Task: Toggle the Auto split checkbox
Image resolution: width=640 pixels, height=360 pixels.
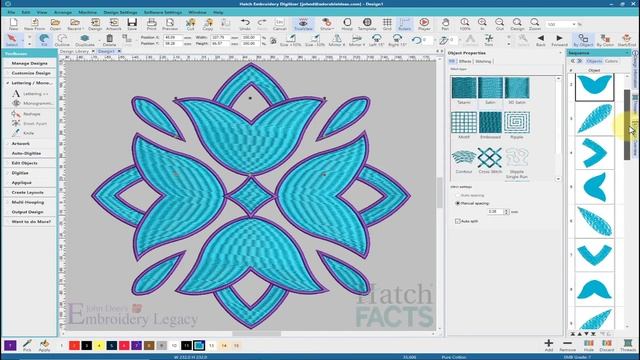Action: pyautogui.click(x=458, y=221)
